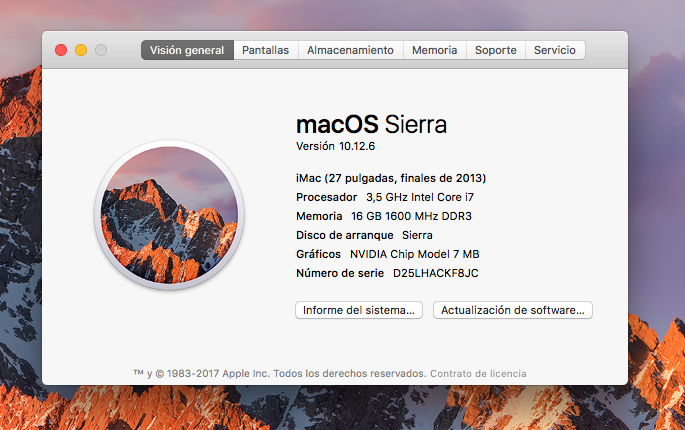685x430 pixels.
Task: Open the Servicio tab
Action: 555,50
